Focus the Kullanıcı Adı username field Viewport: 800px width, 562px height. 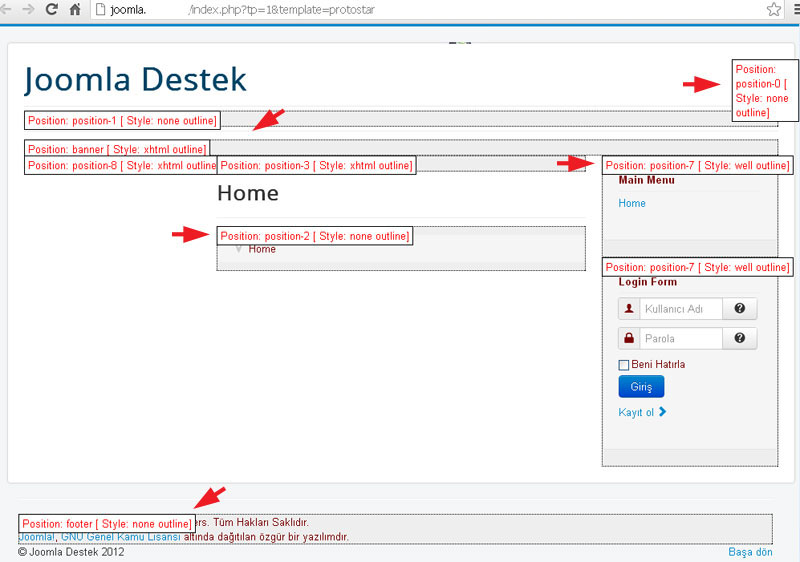coord(681,309)
